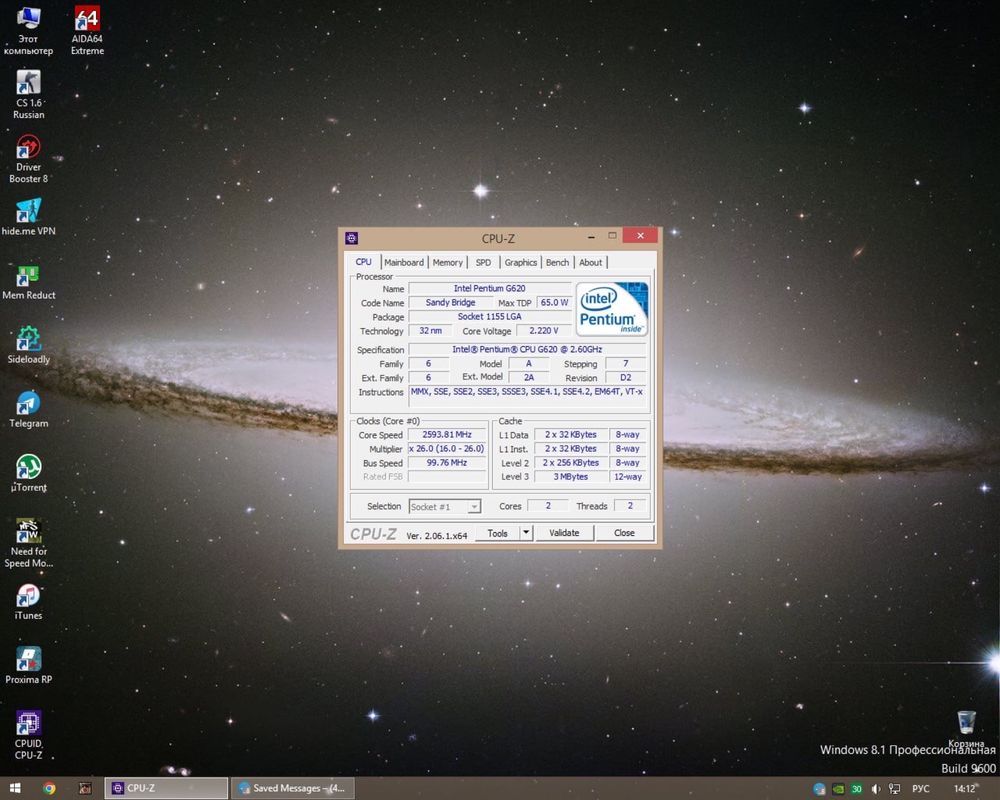This screenshot has height=800, width=1000.
Task: Click the Close button in CPU-Z
Action: click(x=624, y=533)
